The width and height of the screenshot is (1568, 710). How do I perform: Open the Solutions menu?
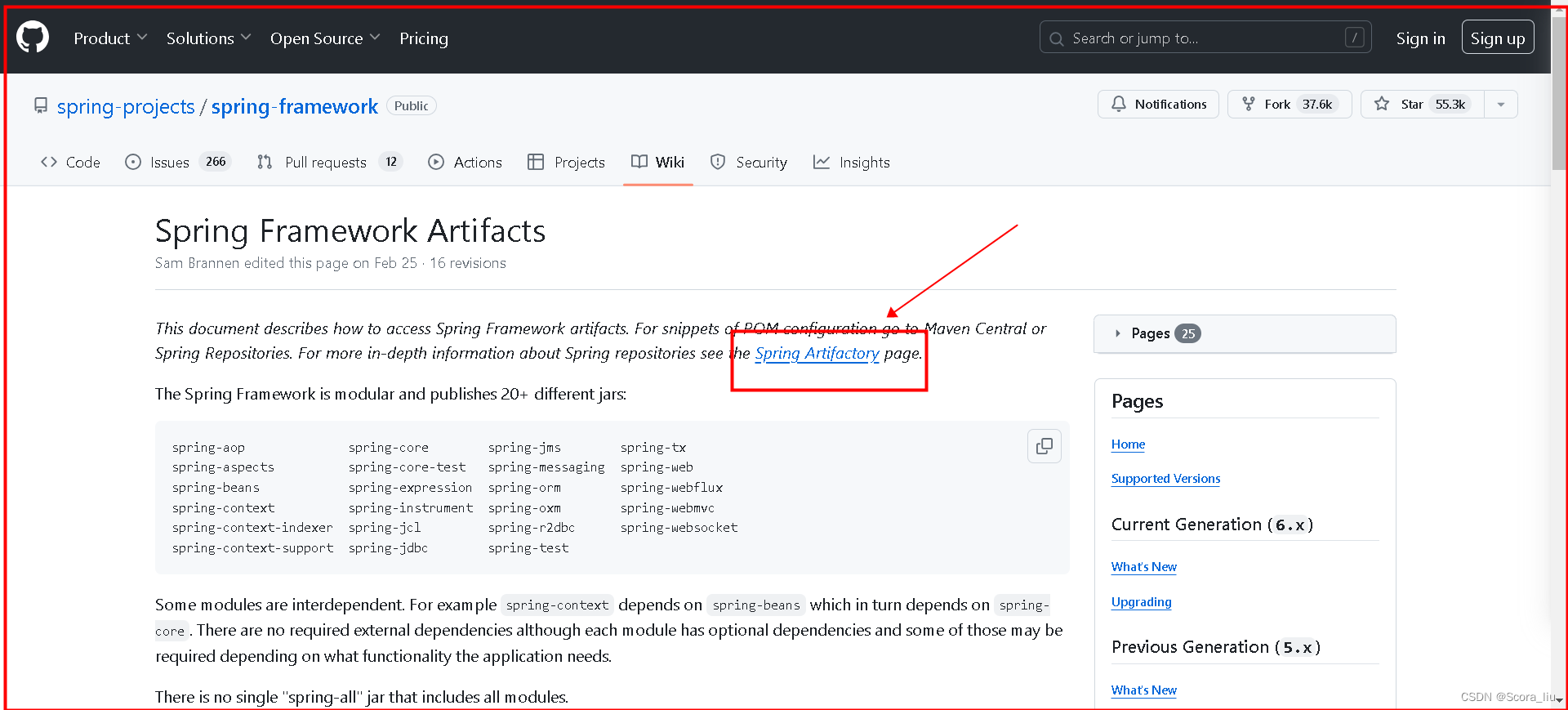[208, 38]
